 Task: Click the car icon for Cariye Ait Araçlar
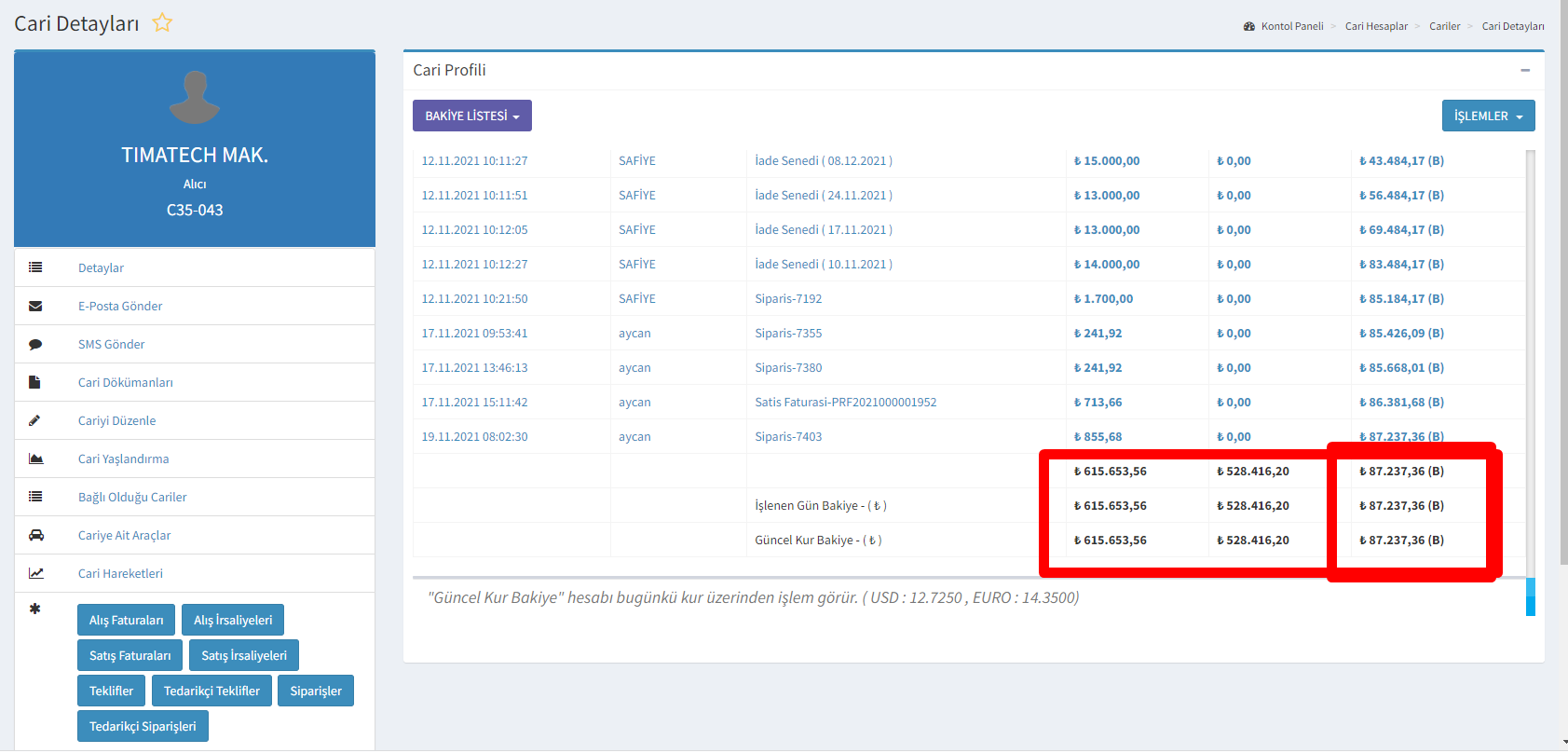tap(35, 535)
